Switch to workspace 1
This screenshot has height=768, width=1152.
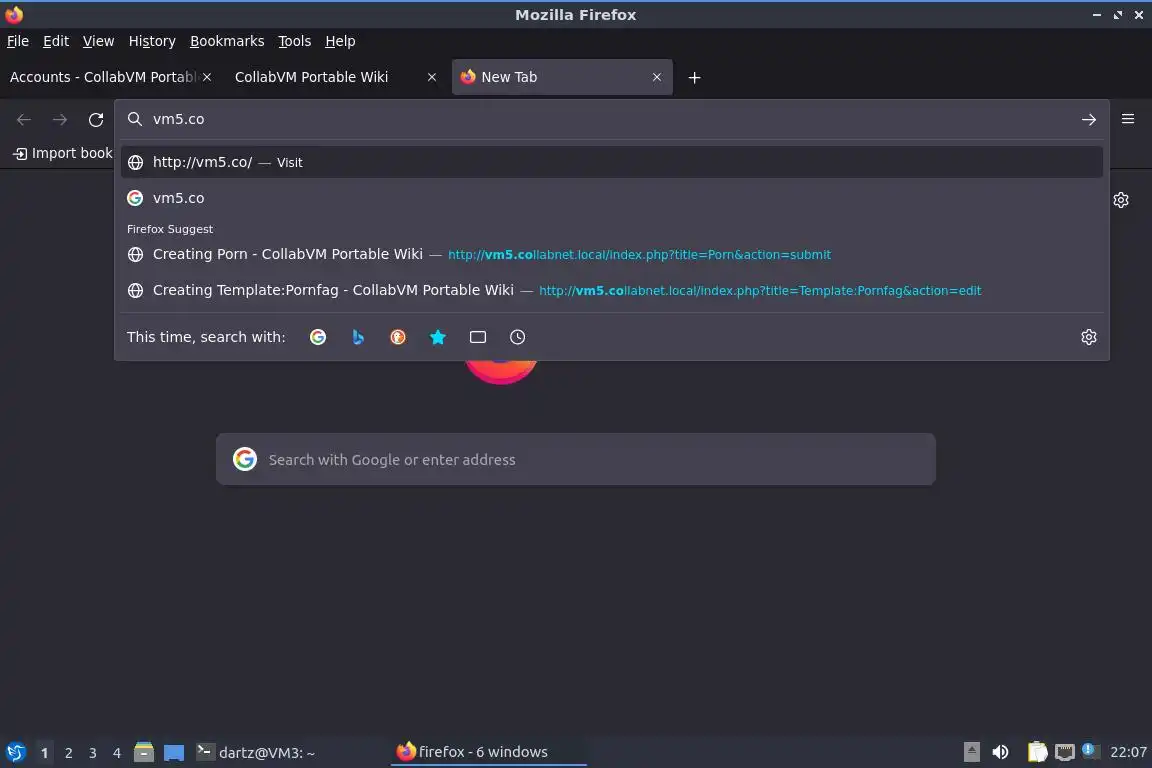tap(44, 753)
